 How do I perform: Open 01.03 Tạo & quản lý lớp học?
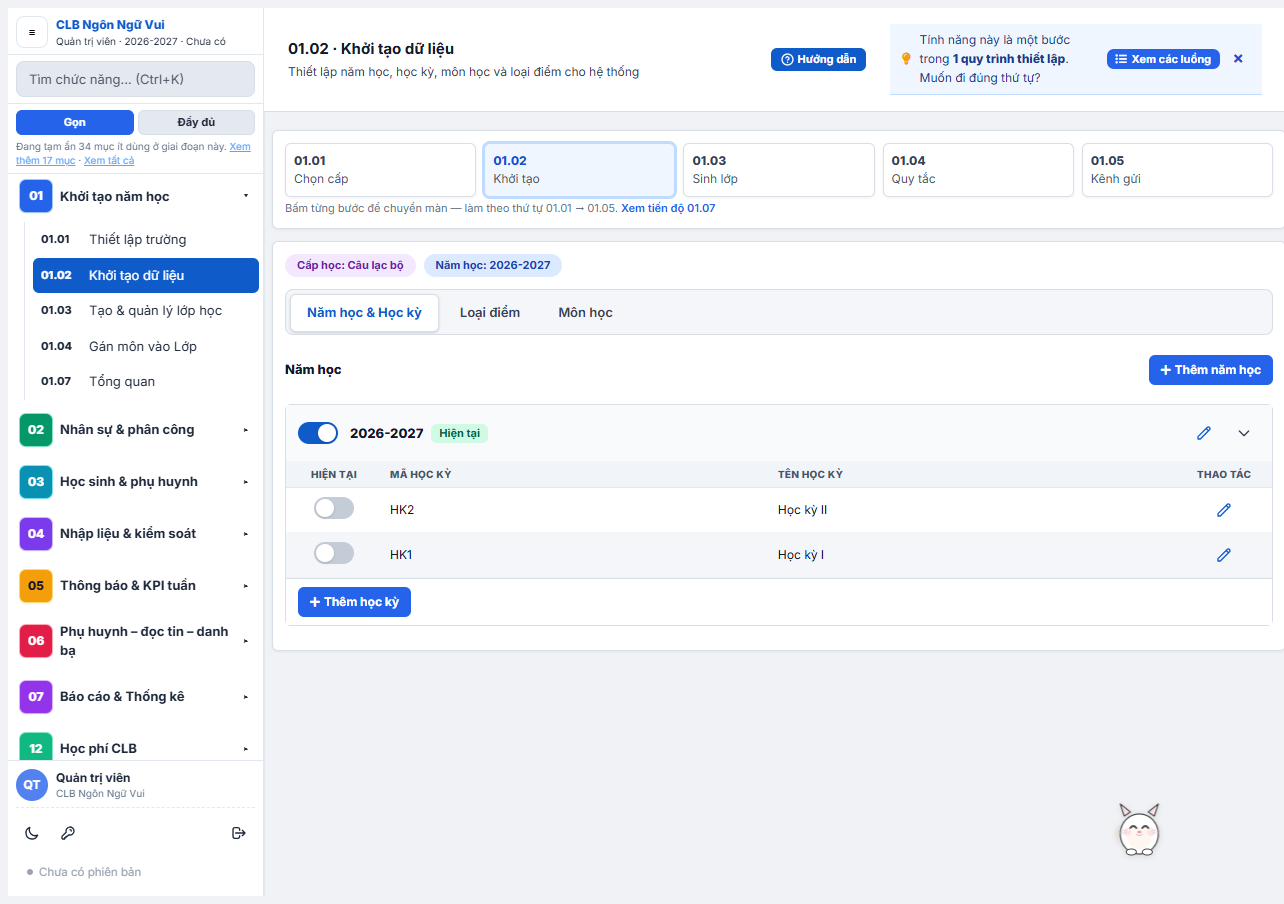[x=146, y=310]
